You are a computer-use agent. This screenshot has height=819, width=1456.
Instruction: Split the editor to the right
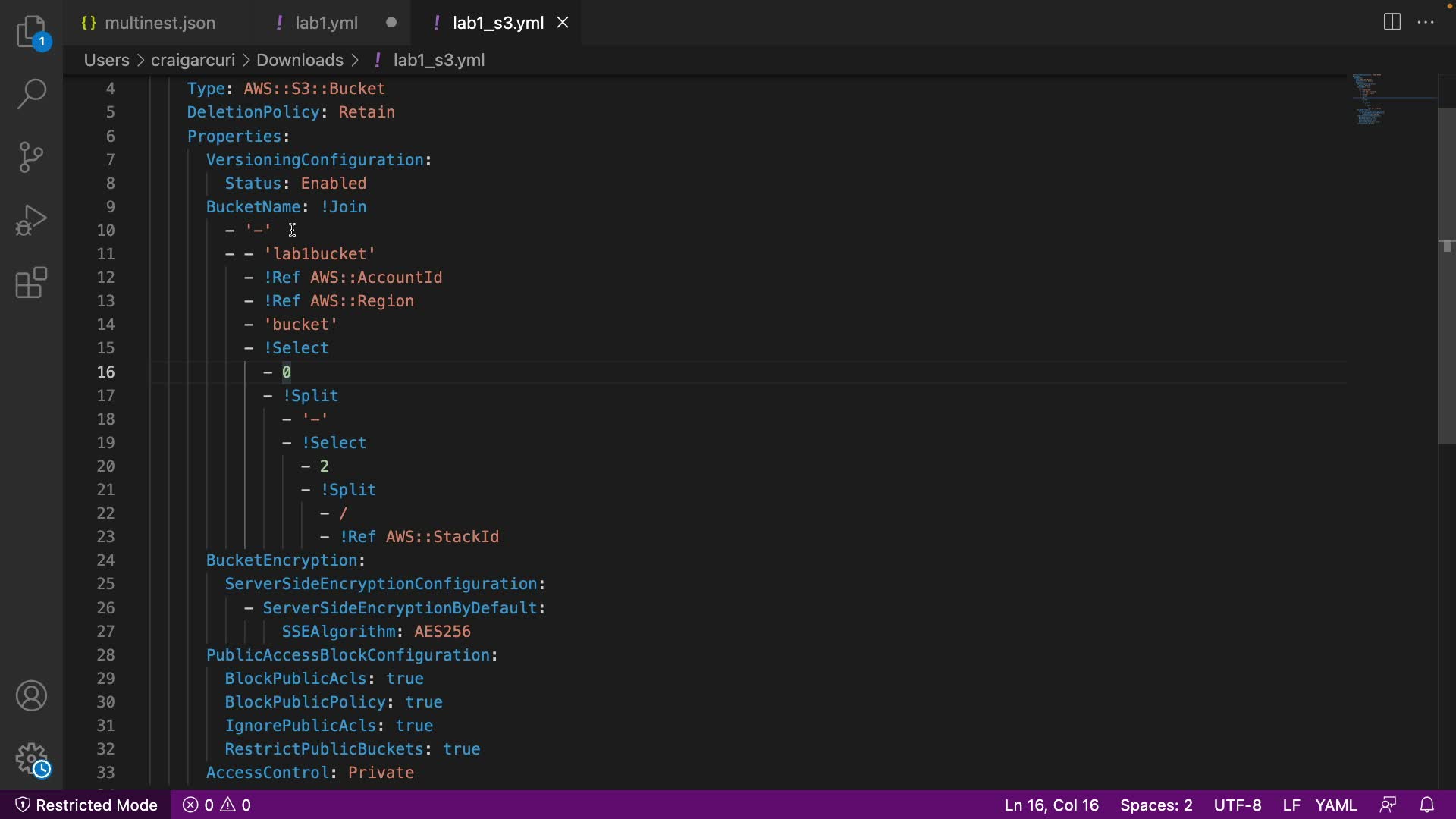click(x=1392, y=22)
